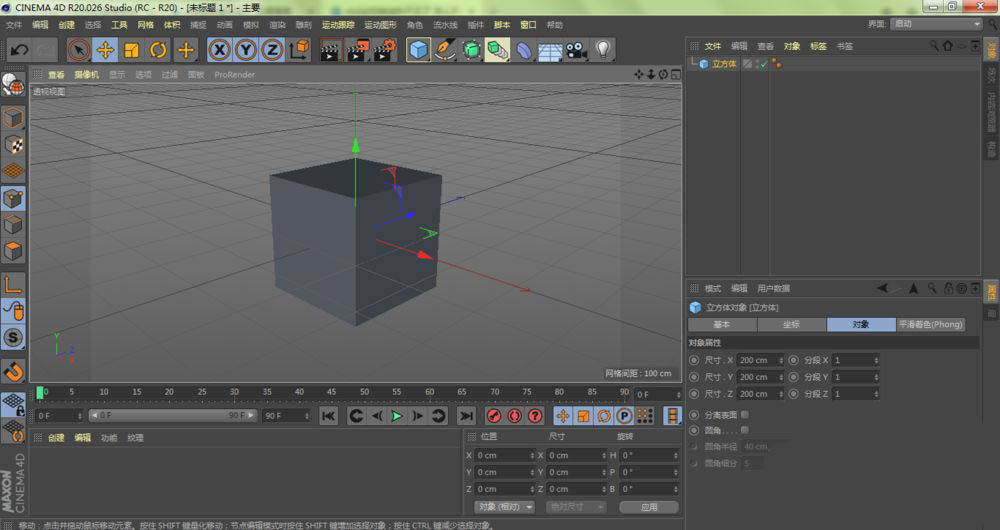Open the 对象 (相对) coordinate dropdown
Screen dimensions: 1000x530
[504, 507]
